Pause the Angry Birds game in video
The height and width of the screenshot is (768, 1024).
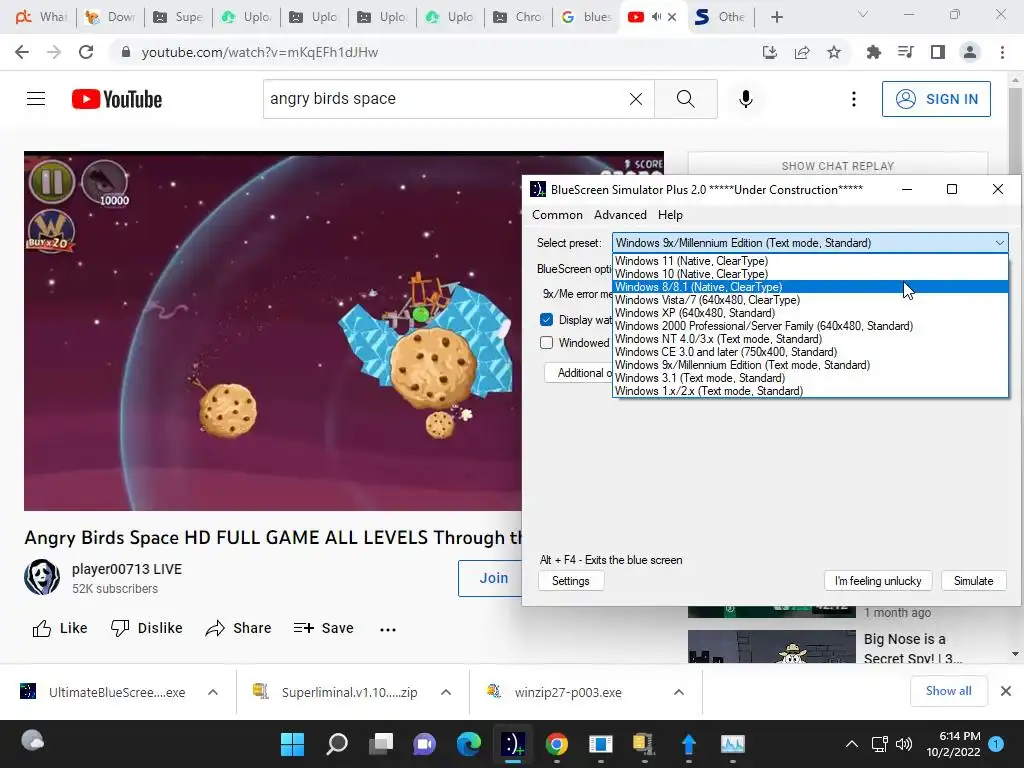point(52,181)
